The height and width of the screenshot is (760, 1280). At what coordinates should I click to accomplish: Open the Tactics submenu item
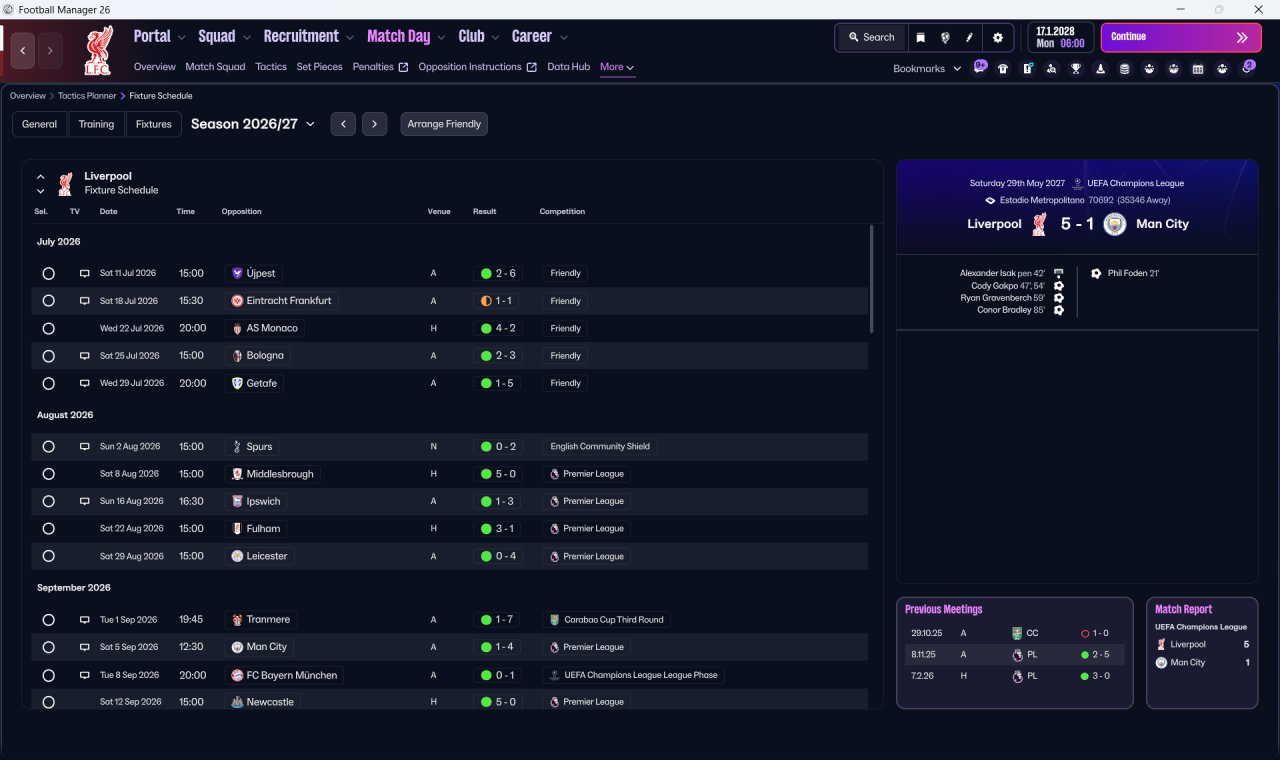click(x=271, y=67)
